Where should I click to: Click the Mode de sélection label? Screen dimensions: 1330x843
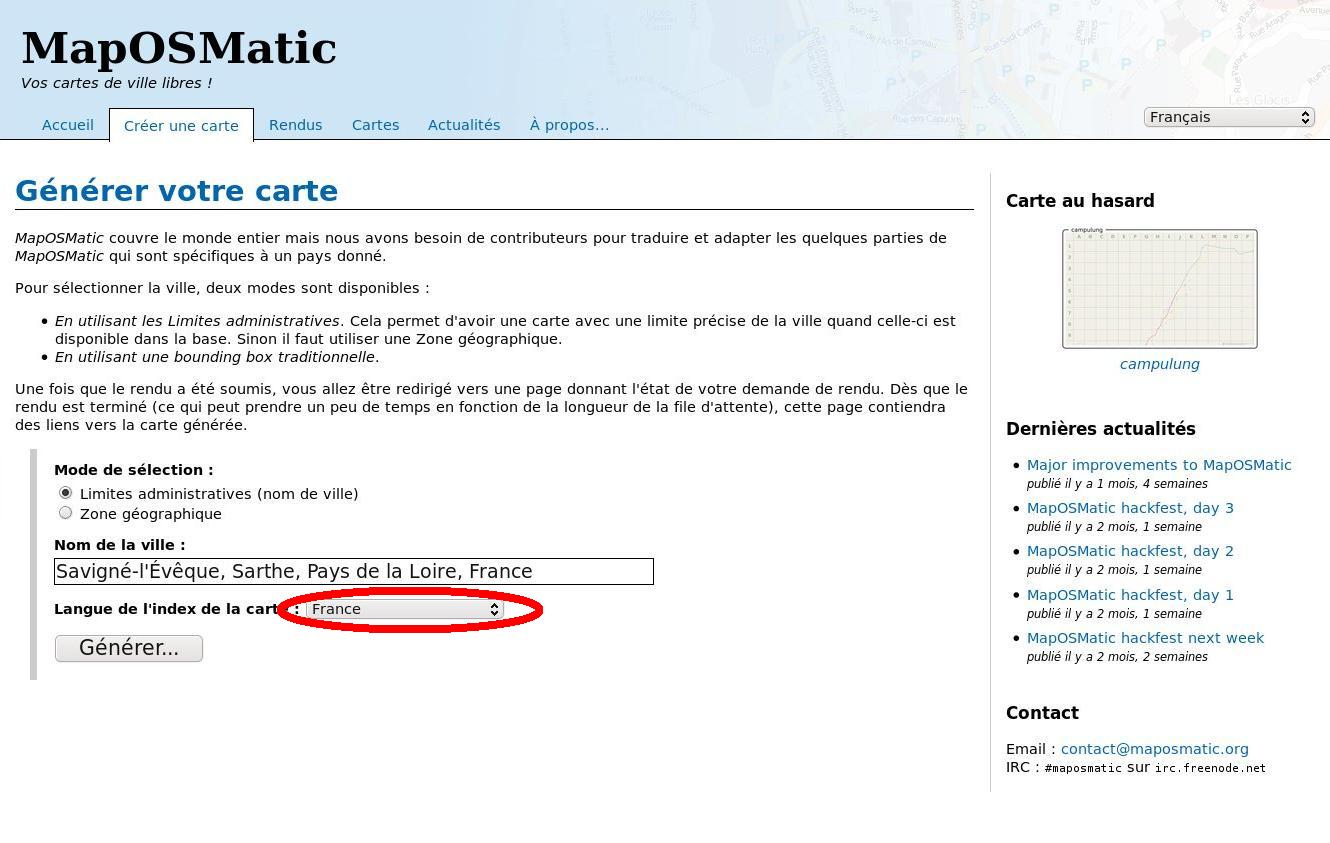pyautogui.click(x=134, y=470)
